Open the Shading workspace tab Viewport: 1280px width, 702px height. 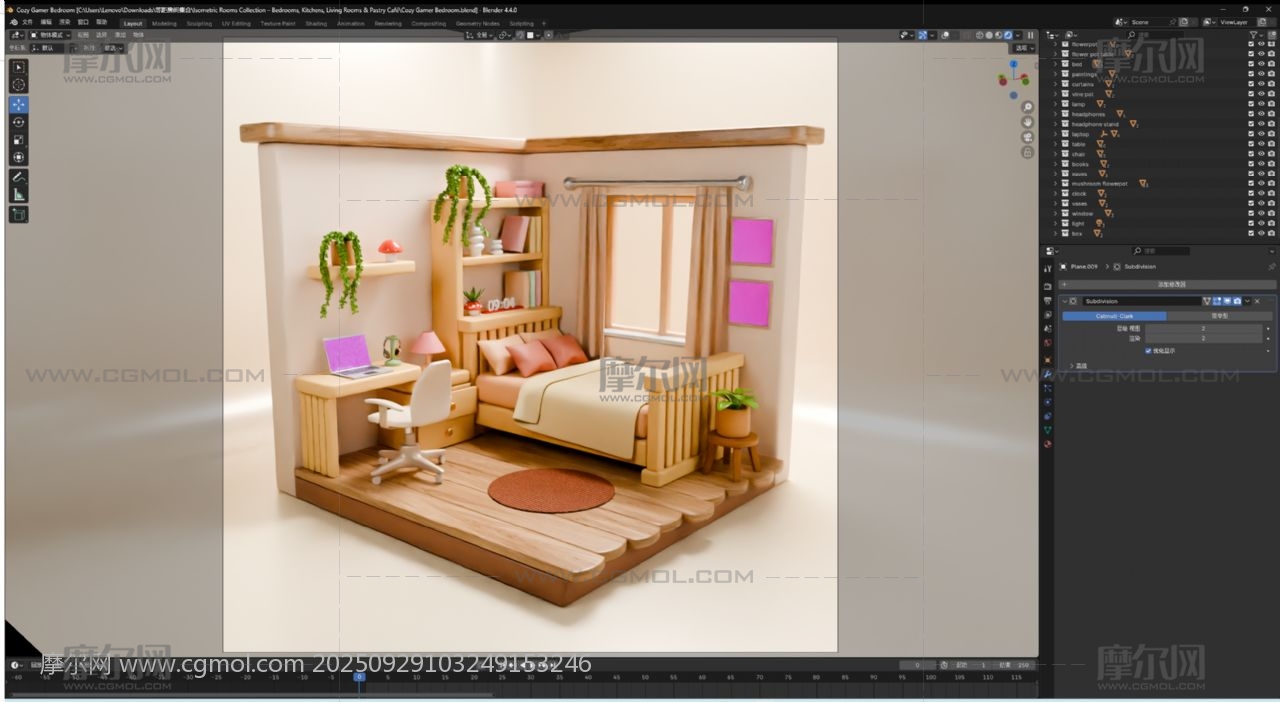pos(316,23)
